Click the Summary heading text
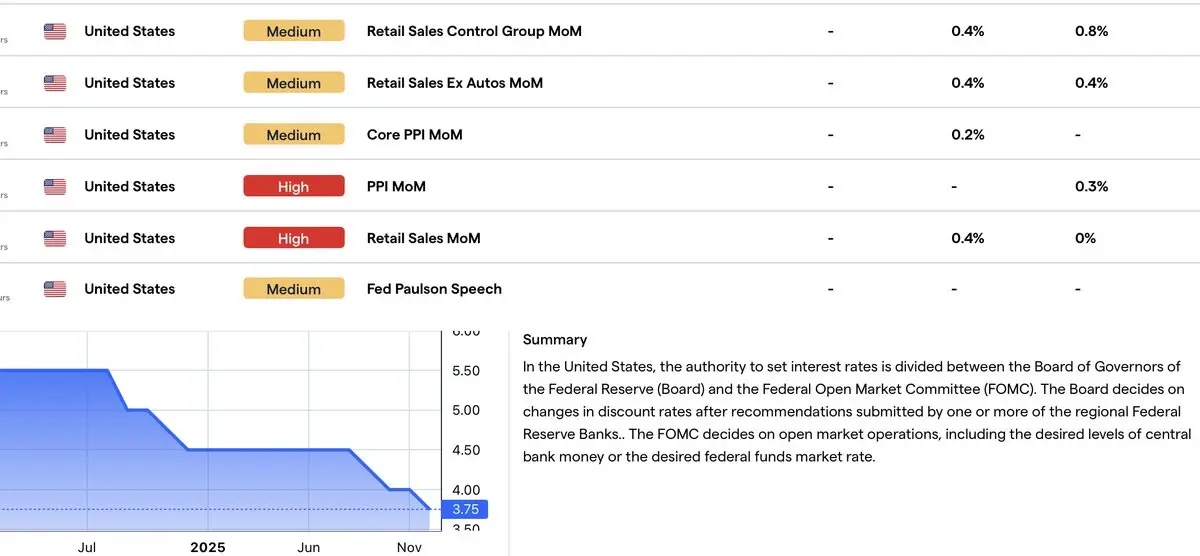 tap(554, 340)
